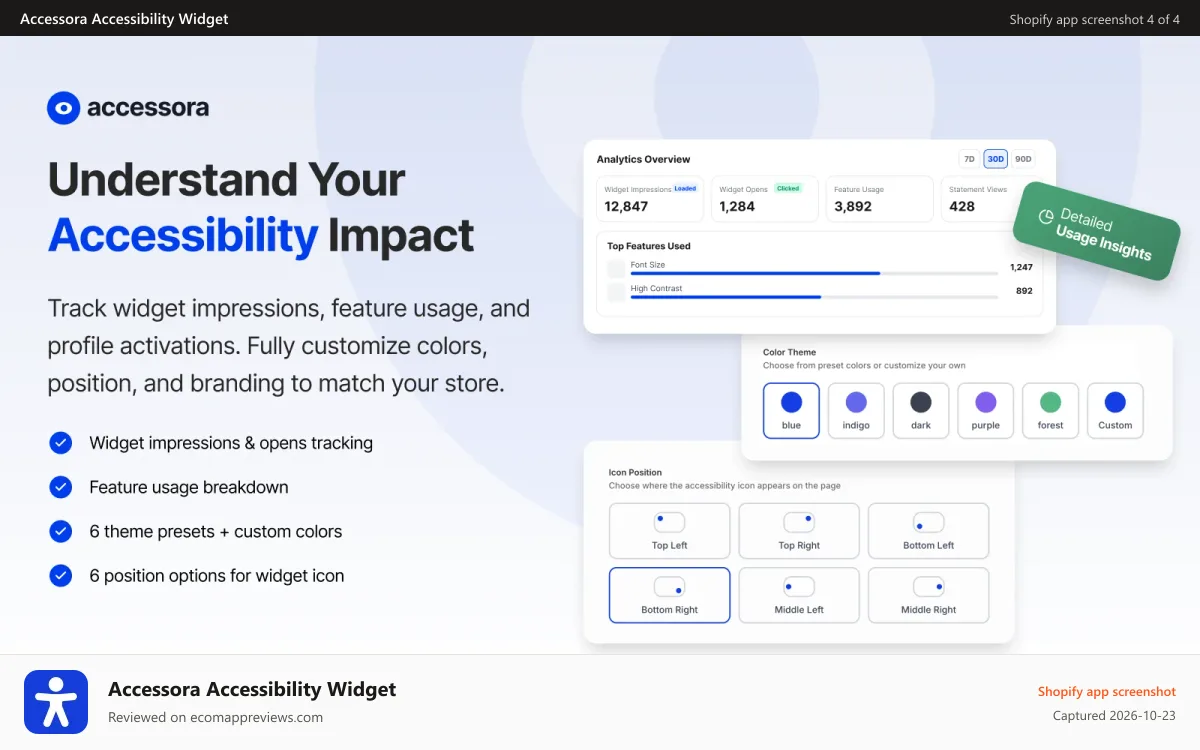Image resolution: width=1200 pixels, height=750 pixels.
Task: Open the Widget Opens stat card
Action: [765, 199]
